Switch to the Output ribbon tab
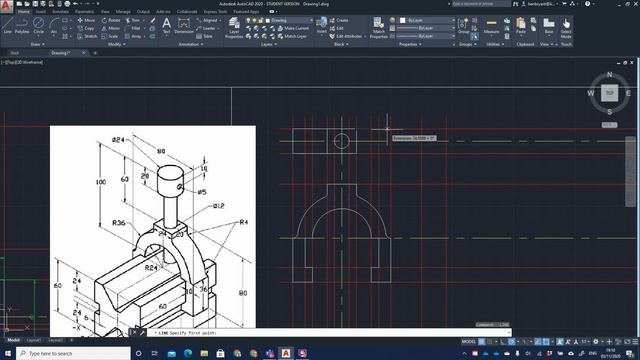 (x=143, y=12)
